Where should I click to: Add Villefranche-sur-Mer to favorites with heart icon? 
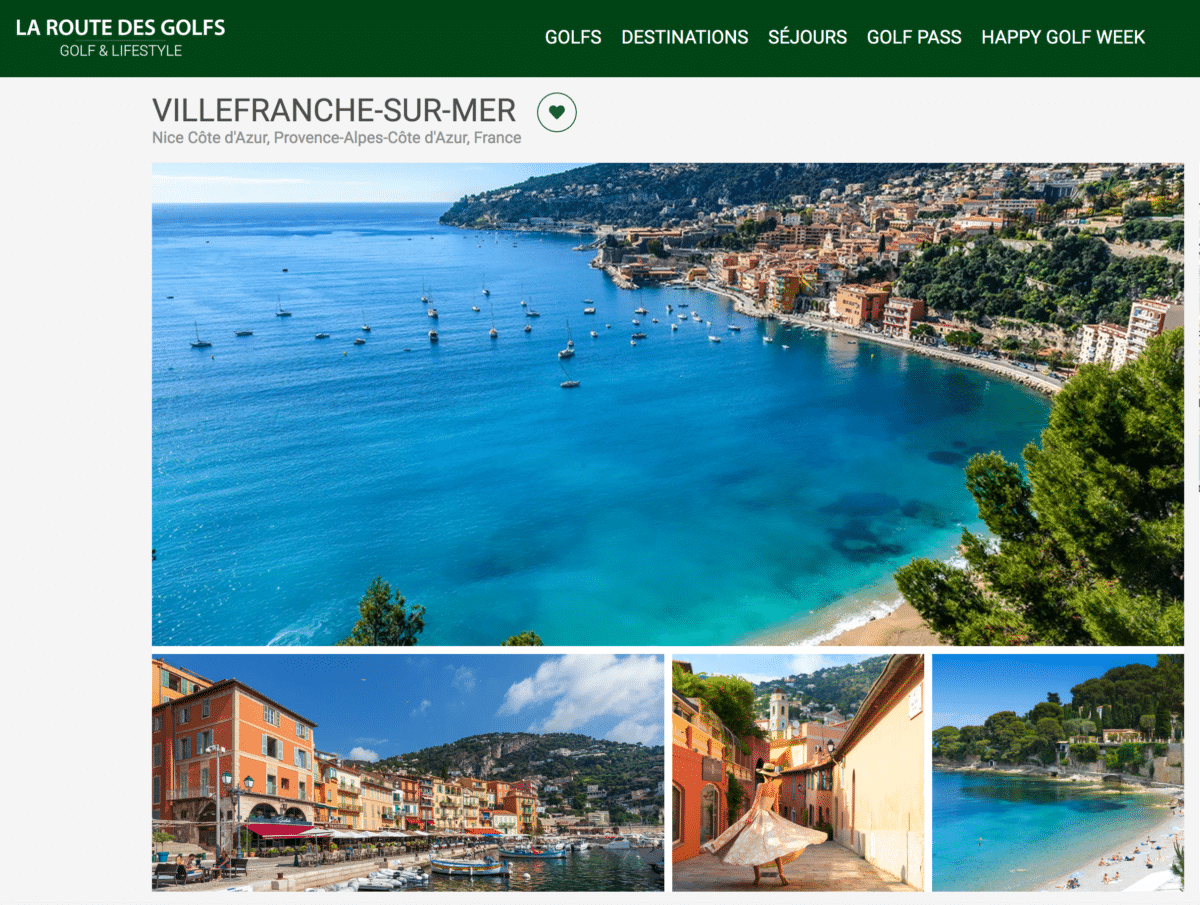557,112
